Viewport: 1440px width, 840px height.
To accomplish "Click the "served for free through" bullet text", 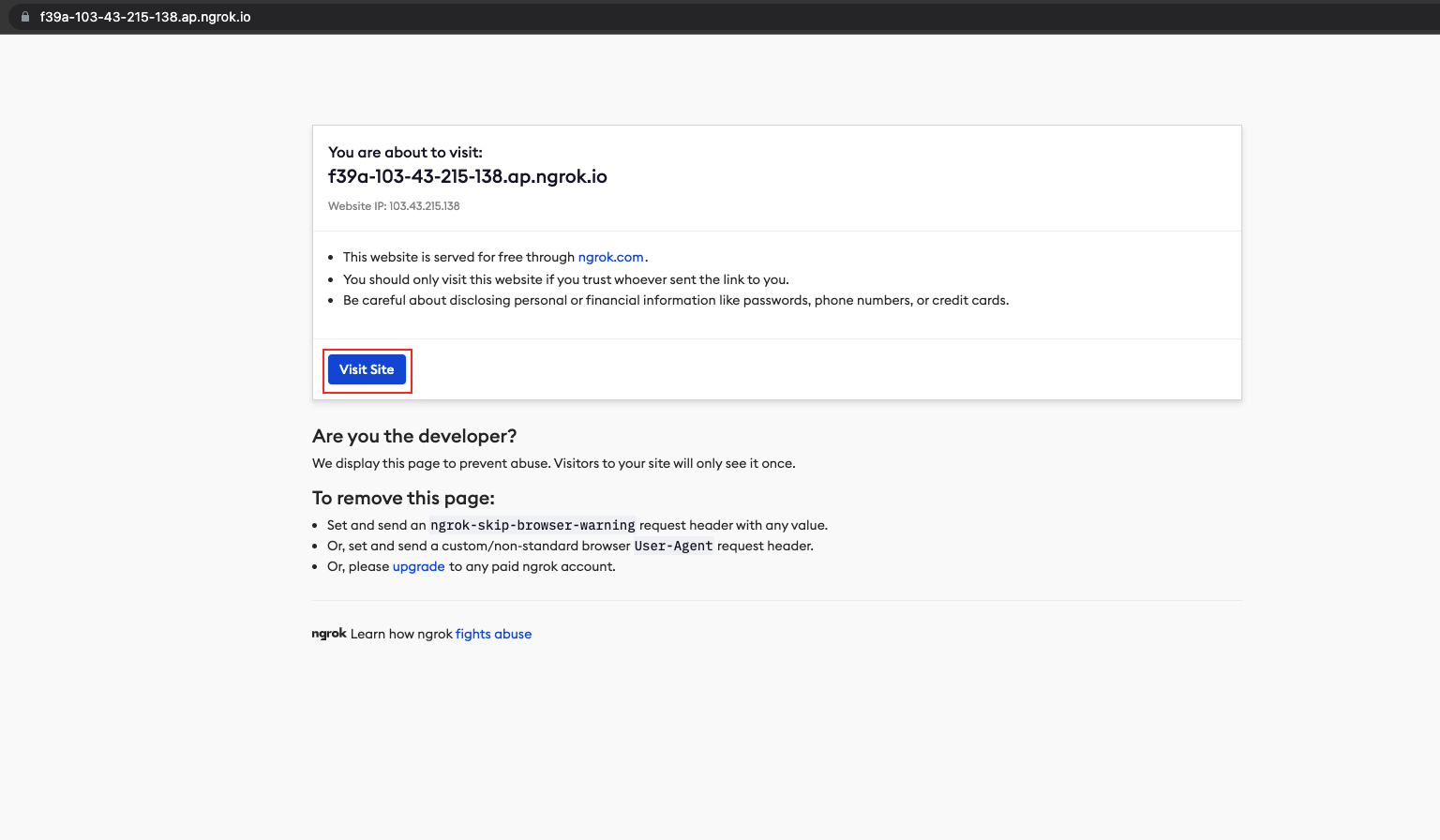I will (x=458, y=257).
